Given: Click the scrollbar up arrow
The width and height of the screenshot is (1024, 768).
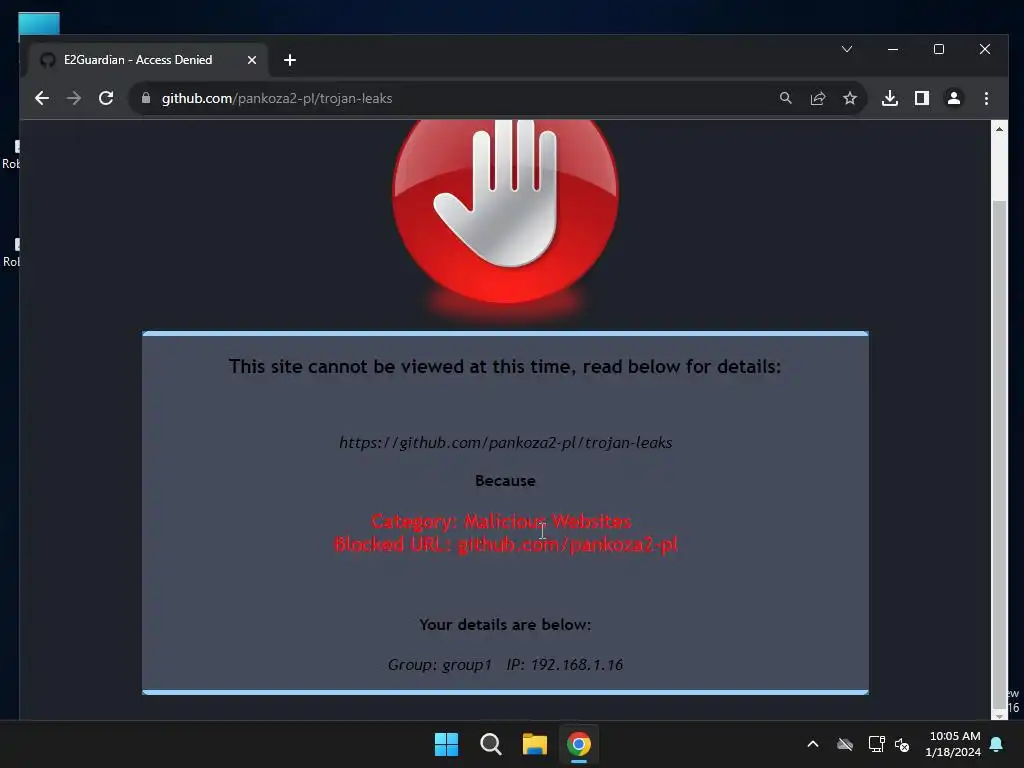Looking at the screenshot, I should pos(999,129).
